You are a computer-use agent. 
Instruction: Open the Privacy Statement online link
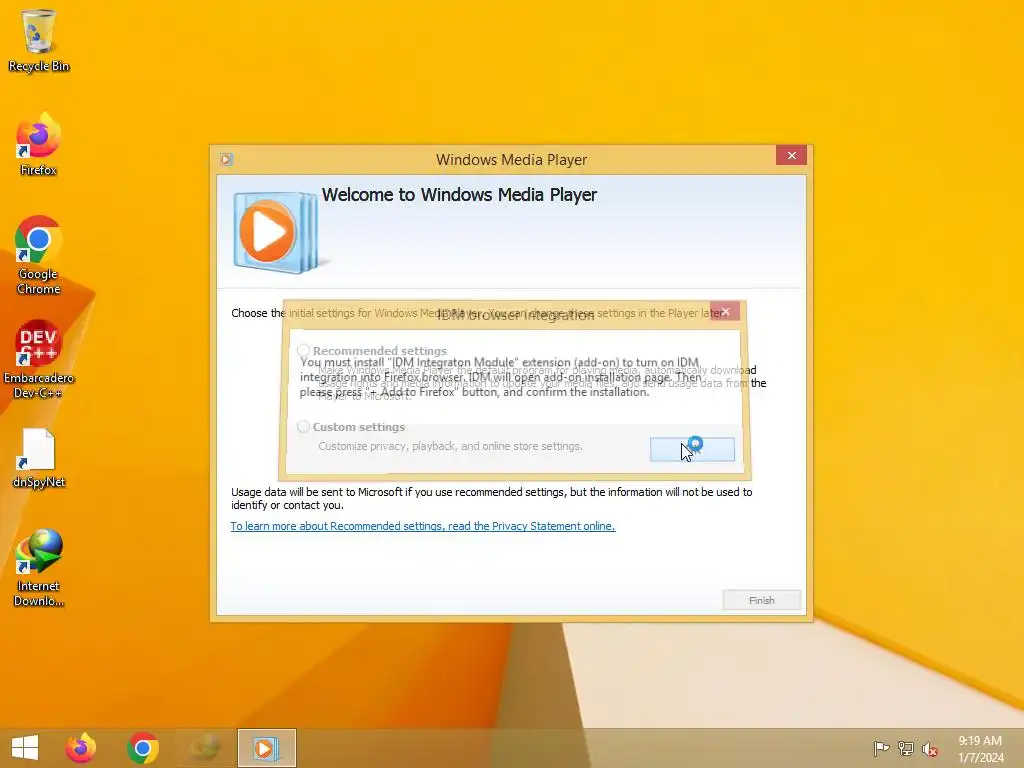point(423,526)
